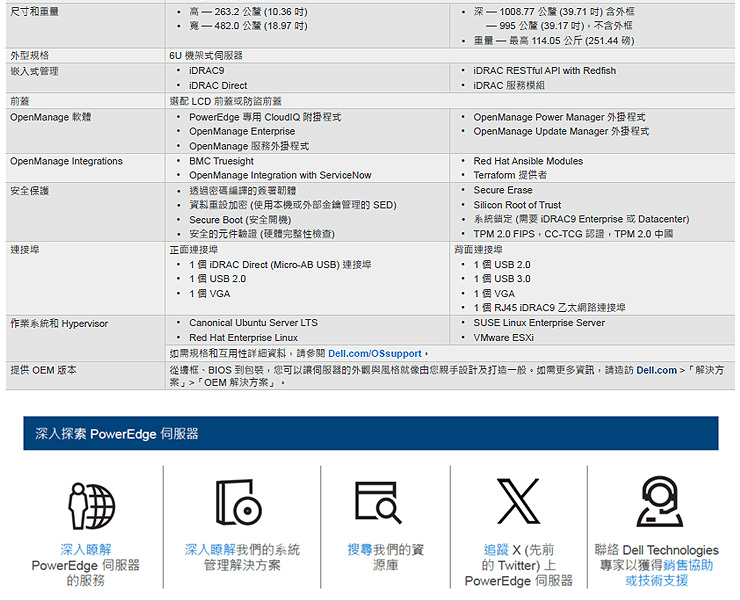Click the 深入探索 PowerEdge 伺服器 blue banner
This screenshot has width=740, height=601.
coord(370,434)
